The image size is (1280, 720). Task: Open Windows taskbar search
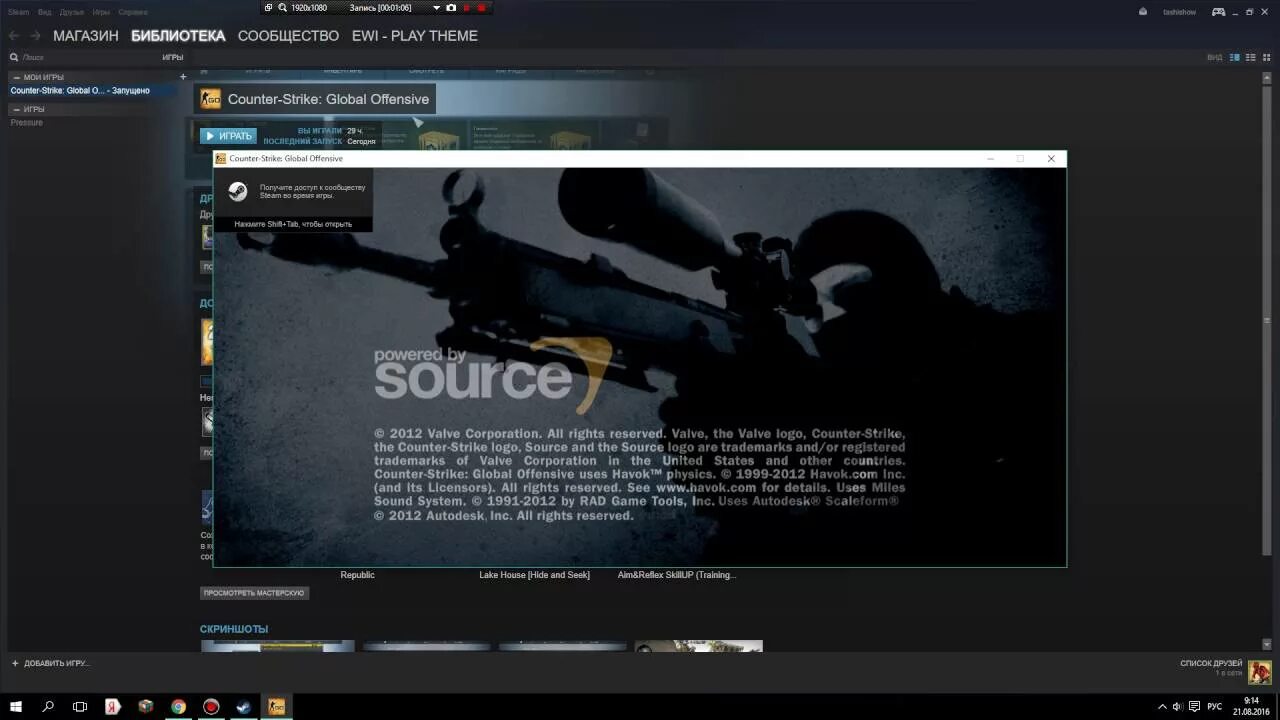tap(48, 706)
